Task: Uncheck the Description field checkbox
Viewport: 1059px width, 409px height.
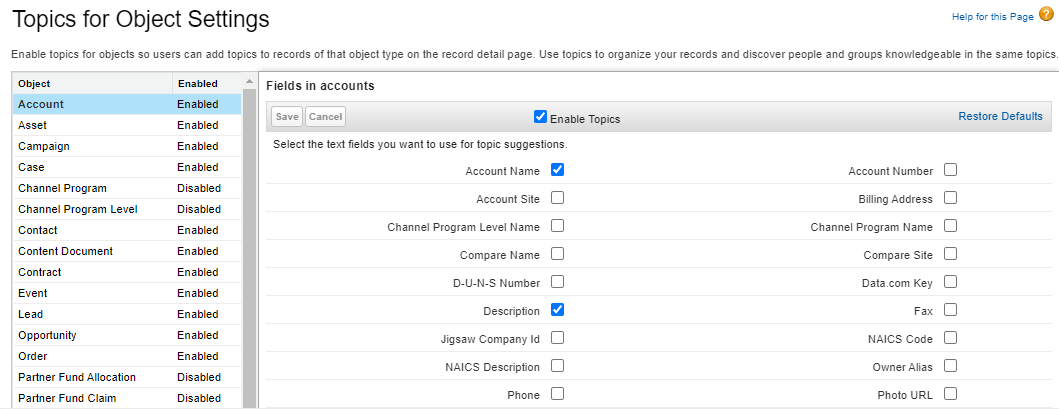Action: click(557, 310)
